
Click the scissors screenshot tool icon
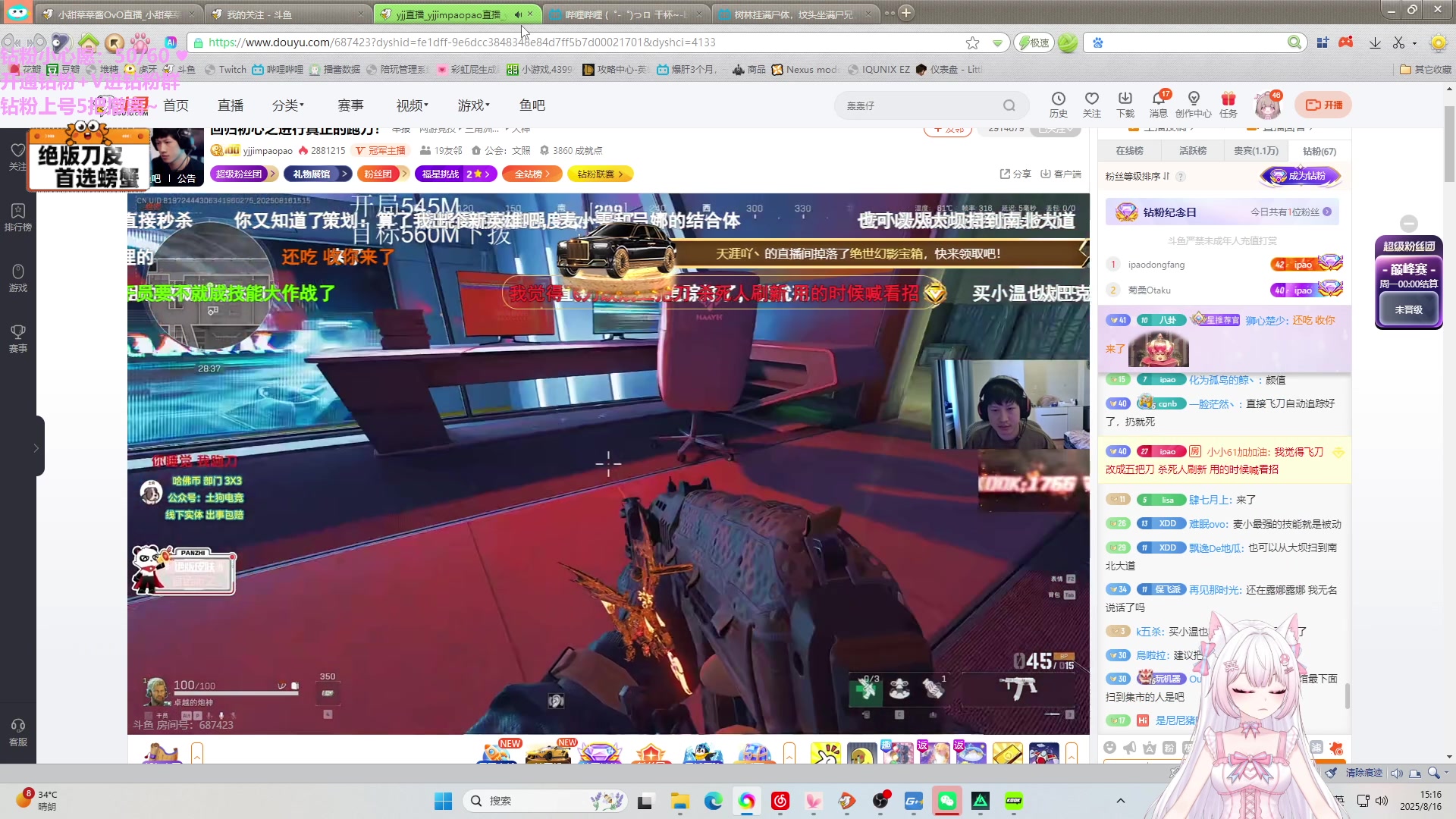pyautogui.click(x=1398, y=42)
